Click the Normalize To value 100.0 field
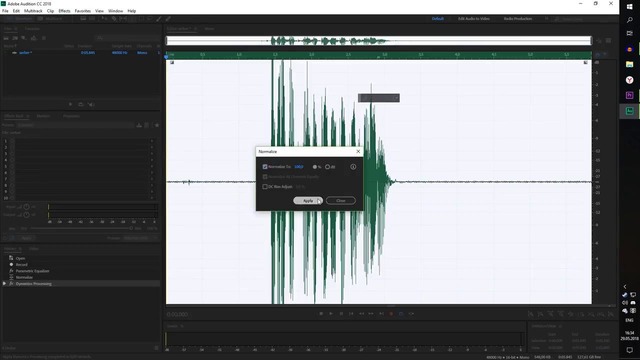This screenshot has width=640, height=360. click(298, 167)
